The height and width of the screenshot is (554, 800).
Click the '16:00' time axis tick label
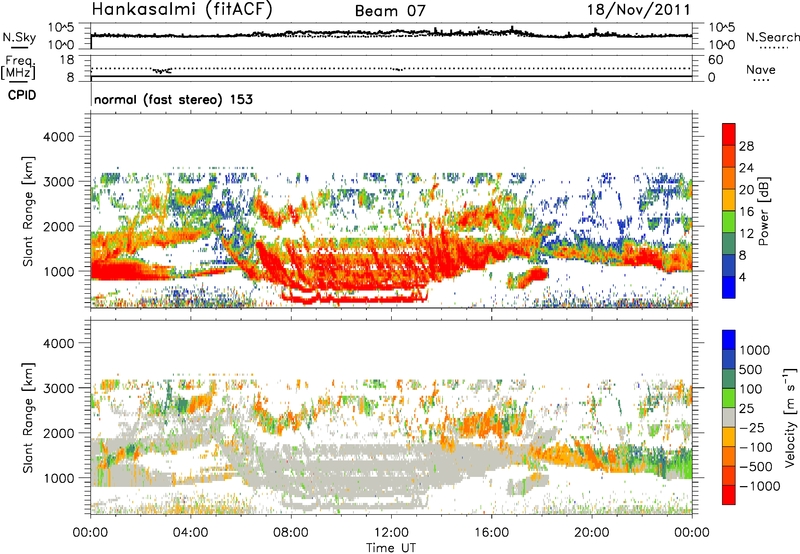click(491, 533)
